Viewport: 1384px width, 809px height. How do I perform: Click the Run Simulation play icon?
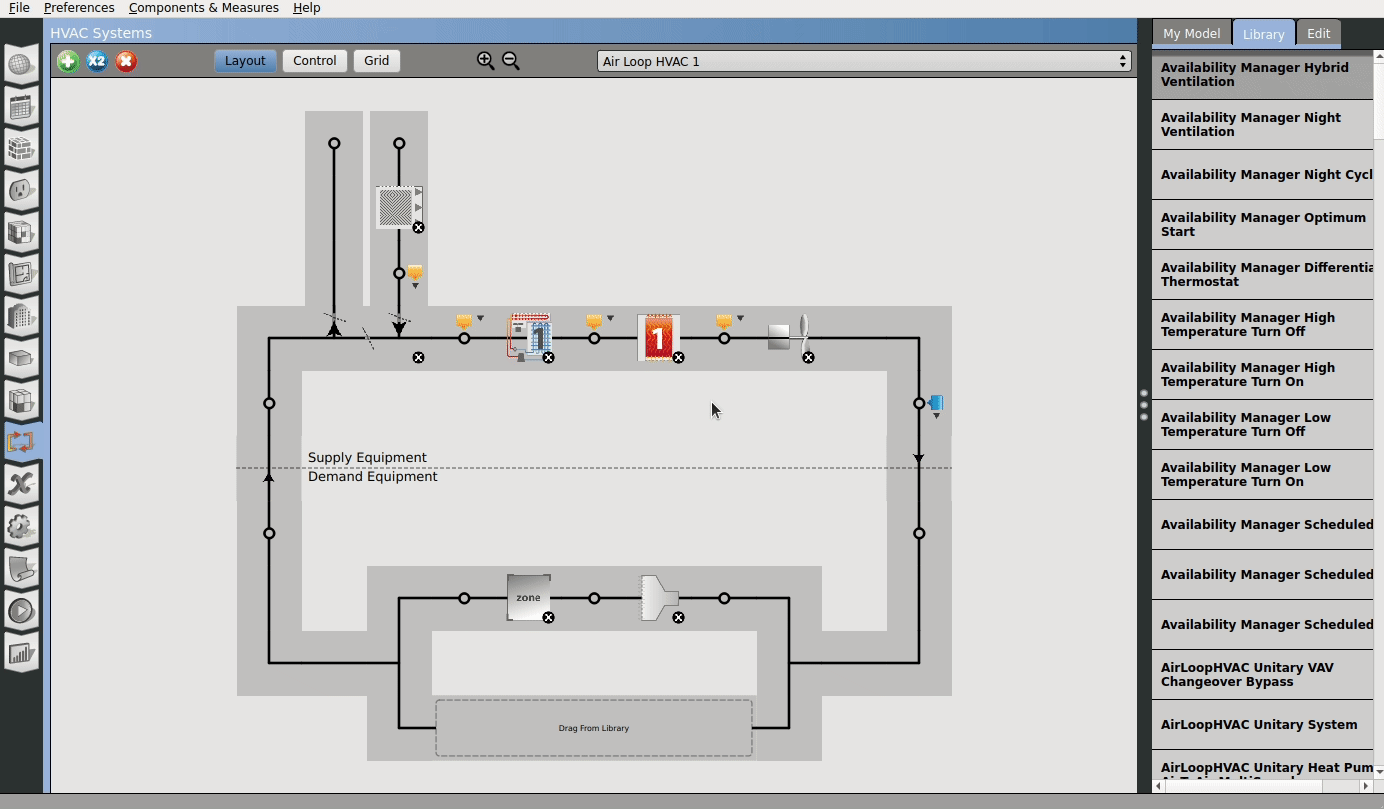[21, 610]
